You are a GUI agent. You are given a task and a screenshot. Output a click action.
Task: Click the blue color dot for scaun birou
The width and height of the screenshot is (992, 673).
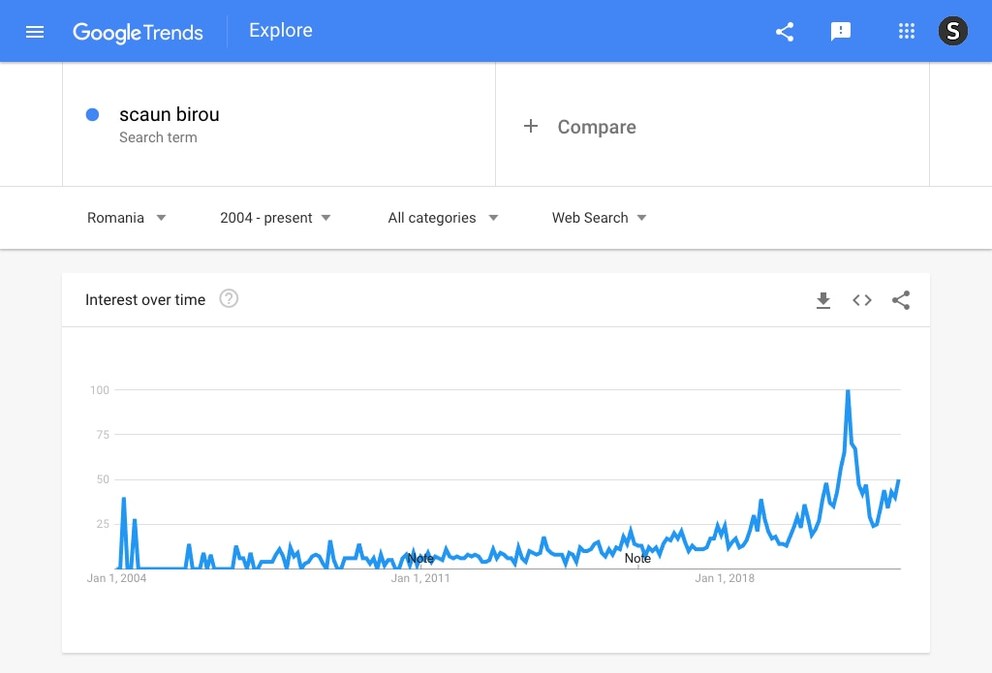click(92, 114)
